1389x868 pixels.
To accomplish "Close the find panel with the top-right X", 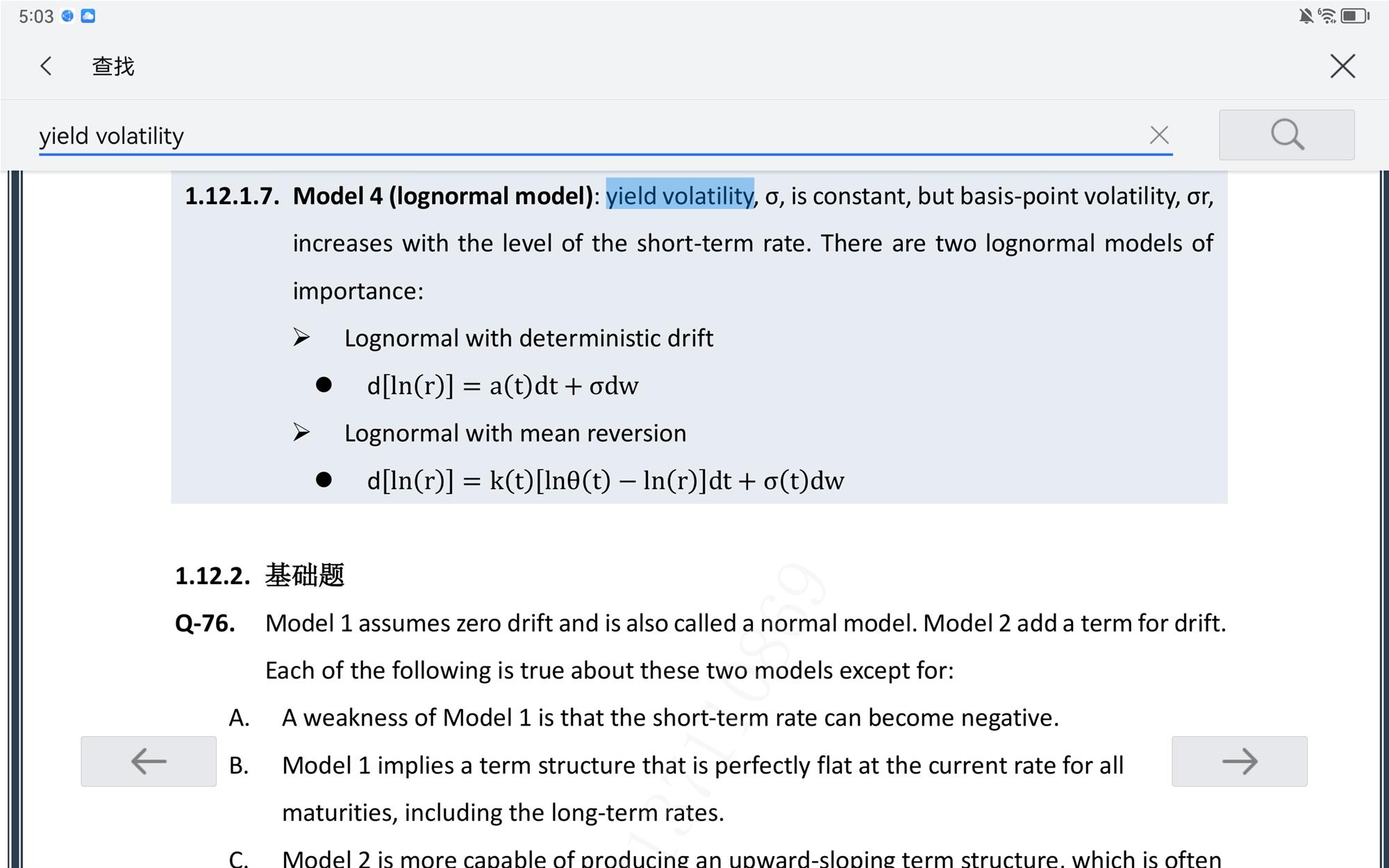I will point(1342,66).
